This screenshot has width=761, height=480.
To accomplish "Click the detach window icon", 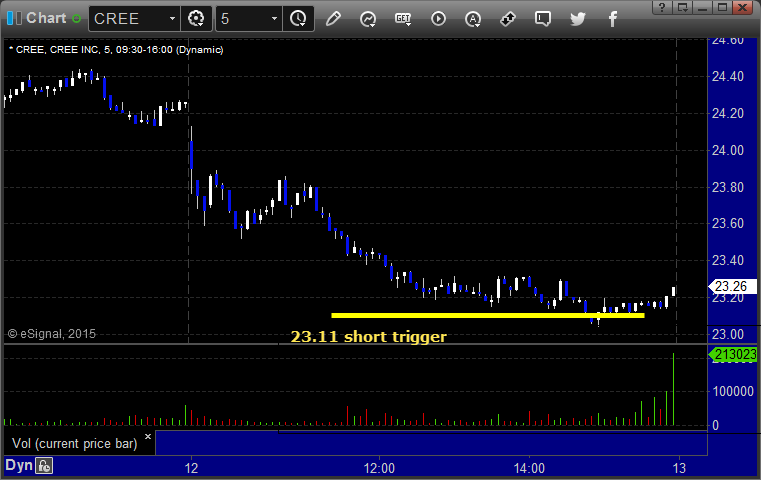I will click(682, 7).
